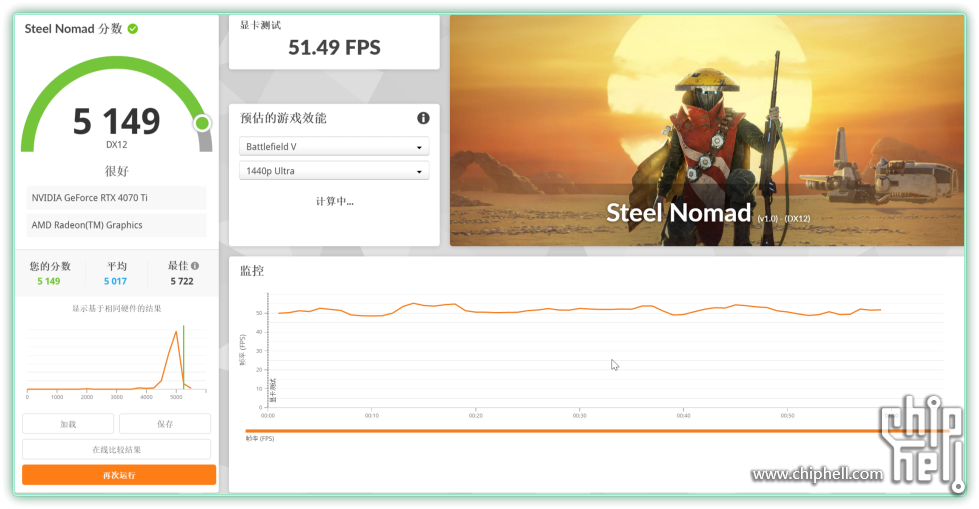Click the Steel Nomad 分数 title
The width and height of the screenshot is (979, 509).
click(x=73, y=29)
